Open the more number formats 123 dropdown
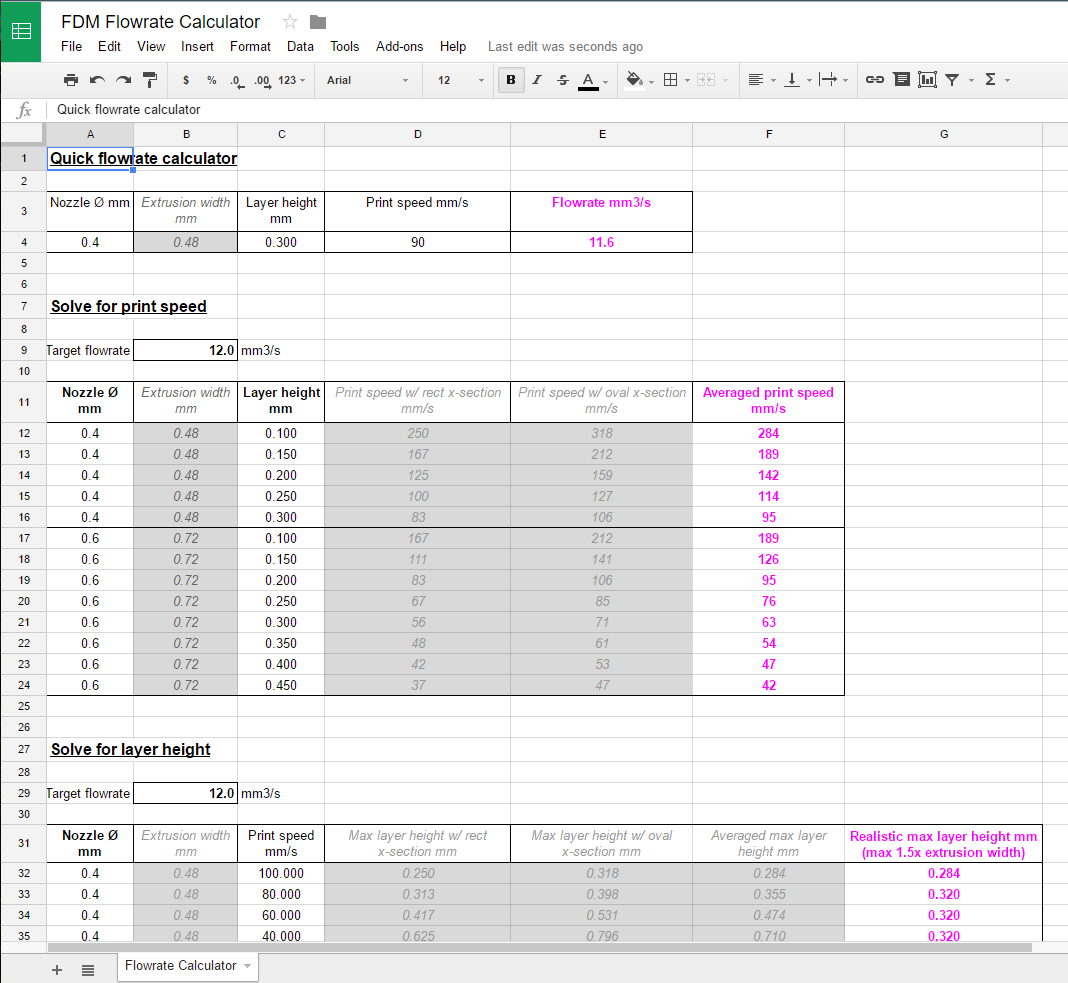 coord(292,80)
